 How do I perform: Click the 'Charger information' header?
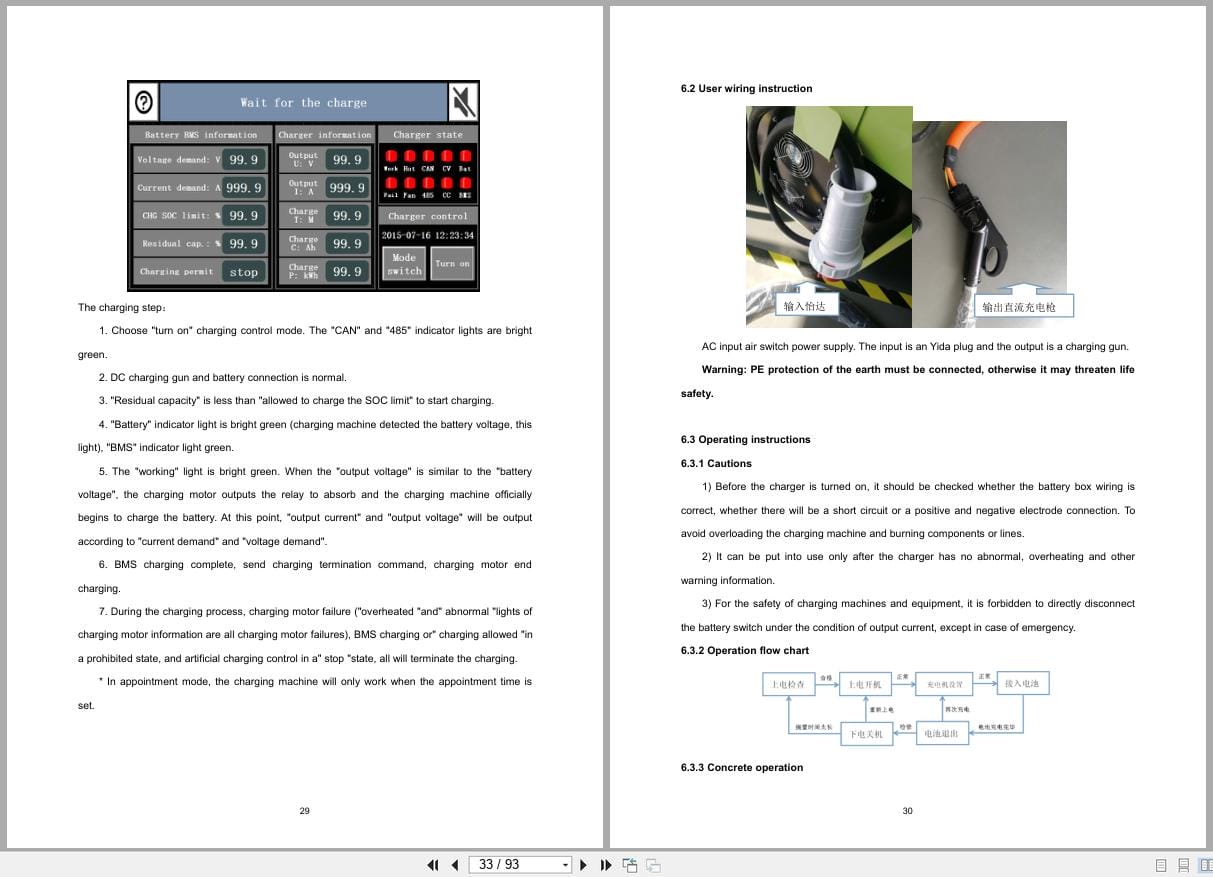tap(324, 134)
